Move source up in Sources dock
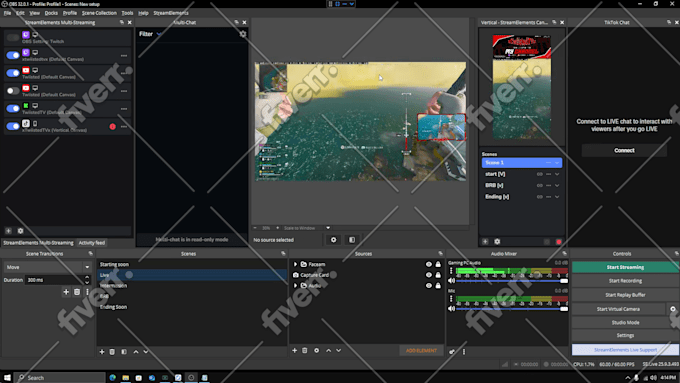Screen dimensions: 680x383 pyautogui.click(x=328, y=350)
